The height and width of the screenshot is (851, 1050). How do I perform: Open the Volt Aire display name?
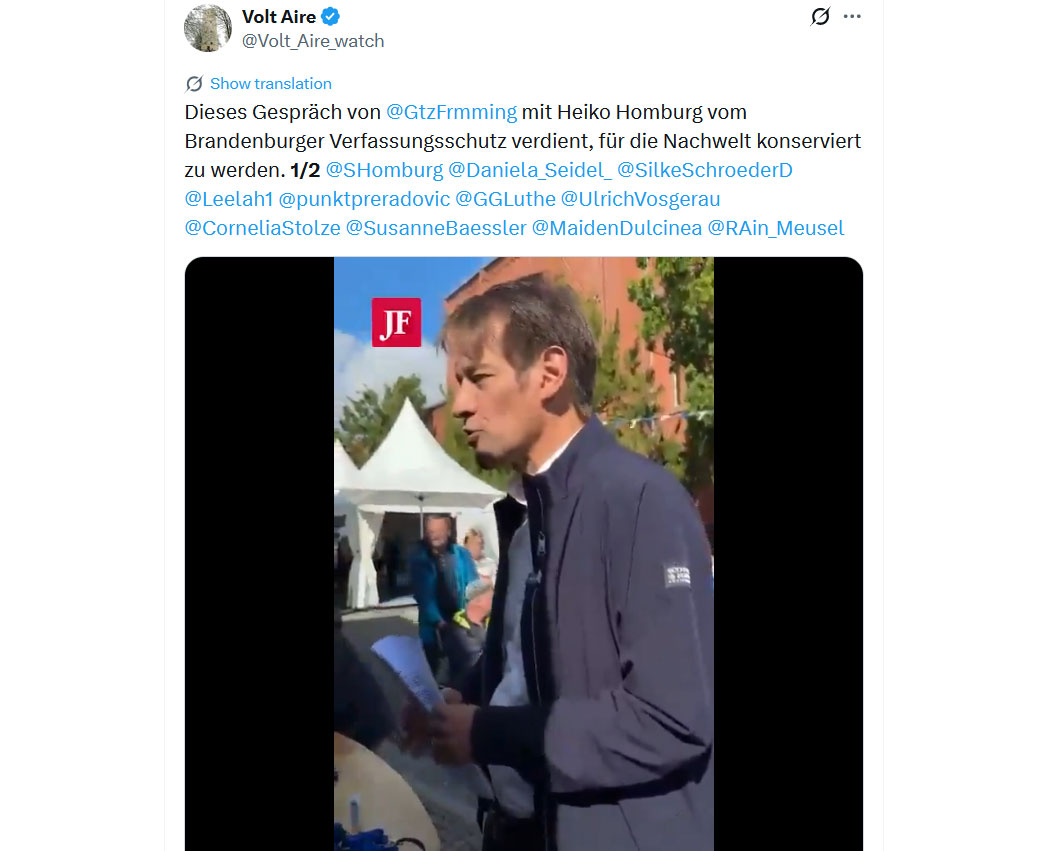(x=279, y=16)
